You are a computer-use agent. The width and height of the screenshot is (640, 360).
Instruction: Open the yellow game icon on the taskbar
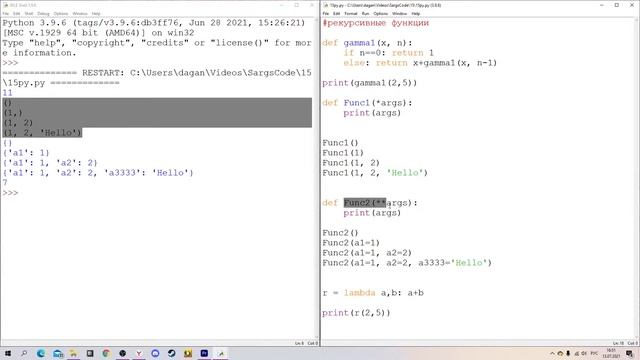coord(188,353)
